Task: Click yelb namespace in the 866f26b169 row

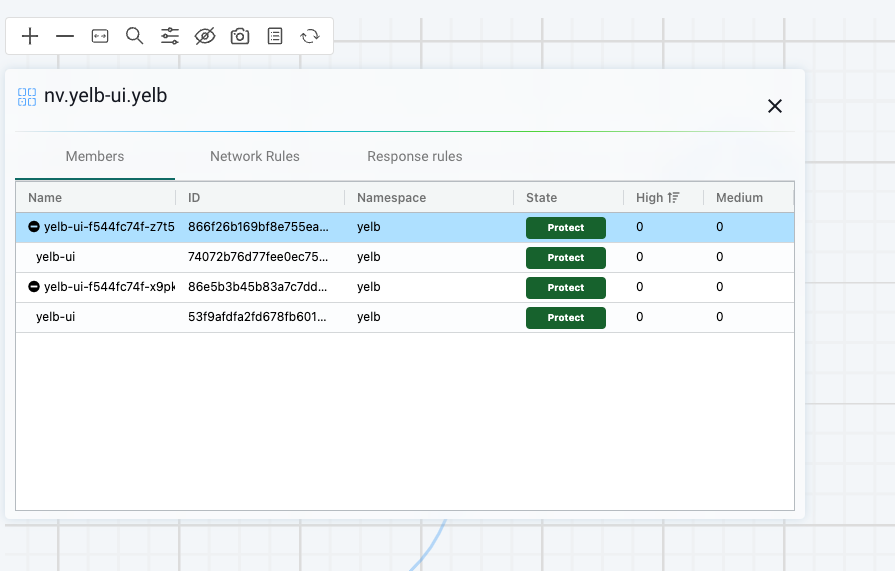Action: [x=369, y=227]
